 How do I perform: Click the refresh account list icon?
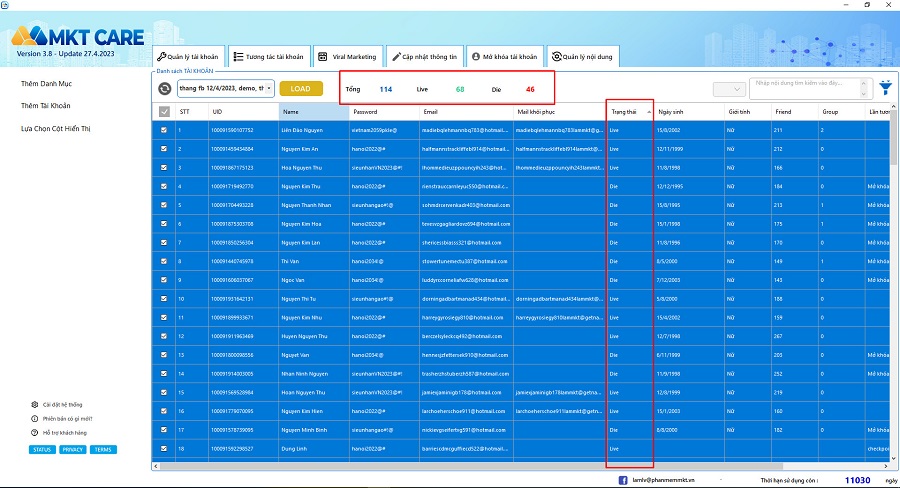(x=164, y=89)
